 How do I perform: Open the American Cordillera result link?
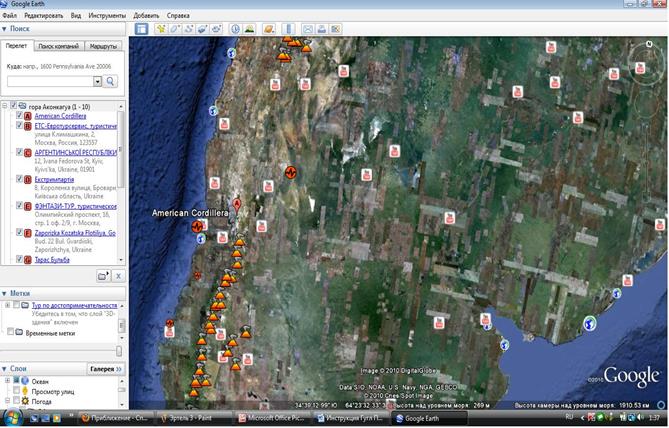click(60, 116)
